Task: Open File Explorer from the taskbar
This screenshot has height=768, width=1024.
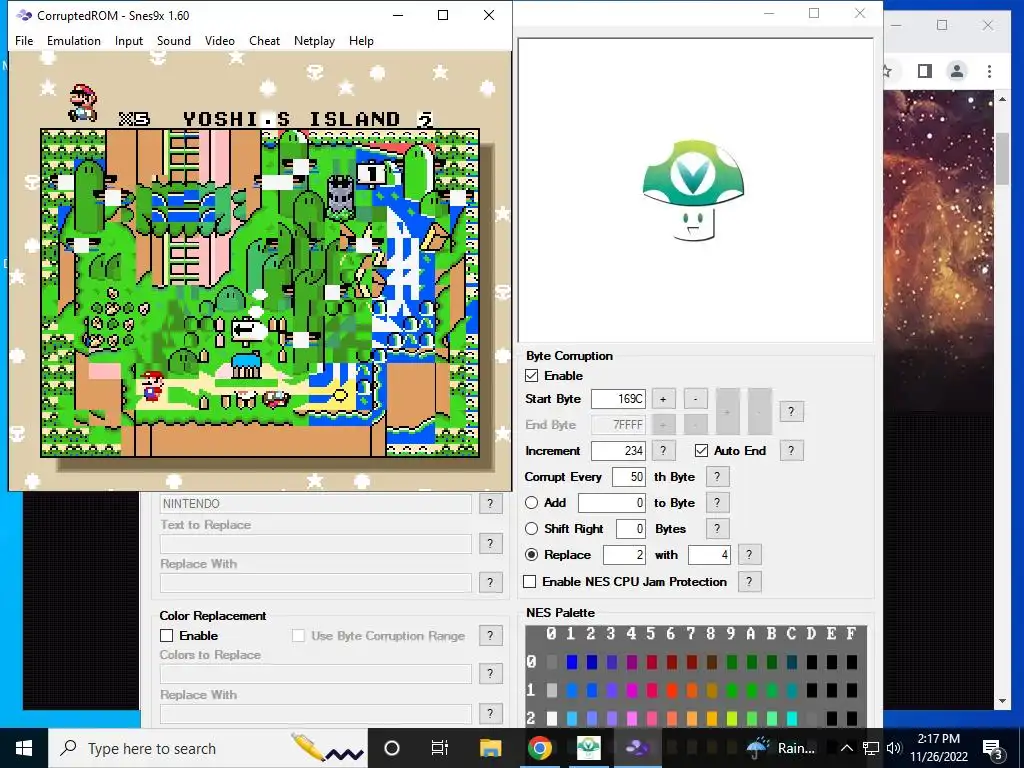Action: point(490,748)
